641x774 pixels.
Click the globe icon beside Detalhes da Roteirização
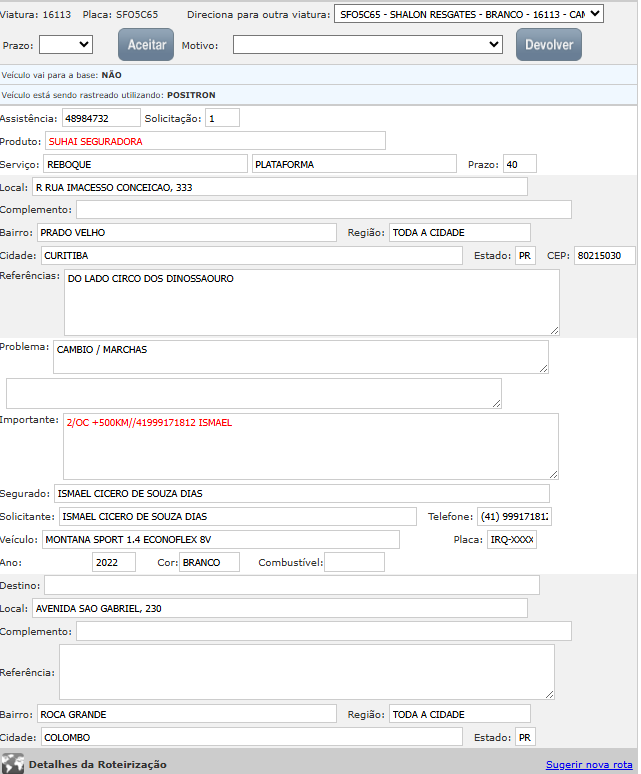click(x=13, y=763)
